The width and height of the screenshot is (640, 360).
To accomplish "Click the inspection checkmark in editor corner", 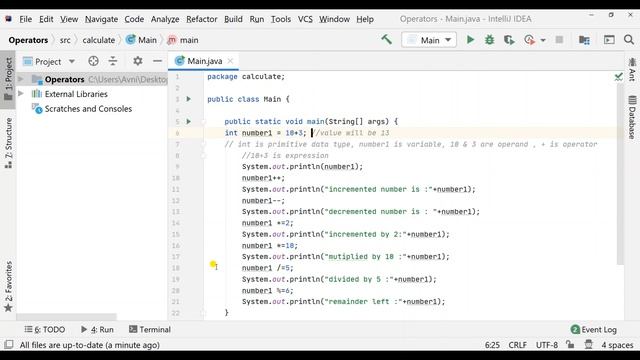I will click(618, 76).
